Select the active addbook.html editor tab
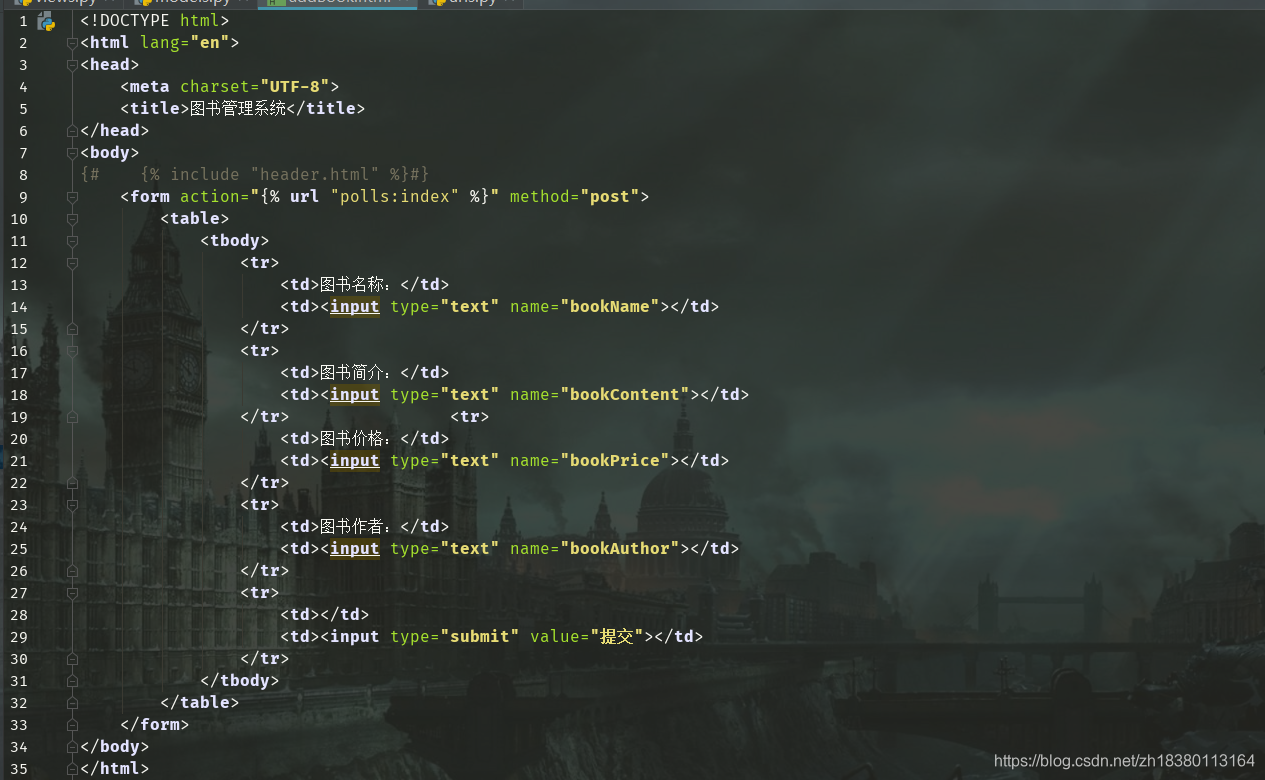The width and height of the screenshot is (1265, 780). coord(338,3)
